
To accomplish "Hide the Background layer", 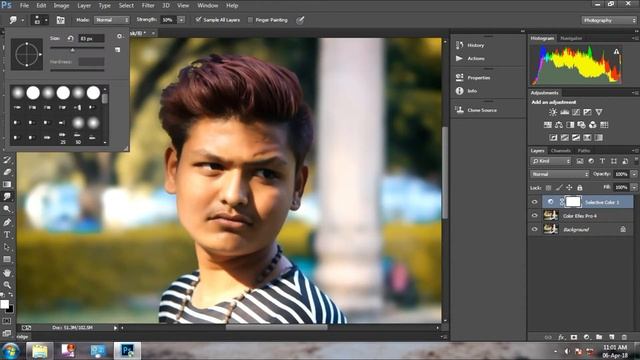I will [534, 229].
